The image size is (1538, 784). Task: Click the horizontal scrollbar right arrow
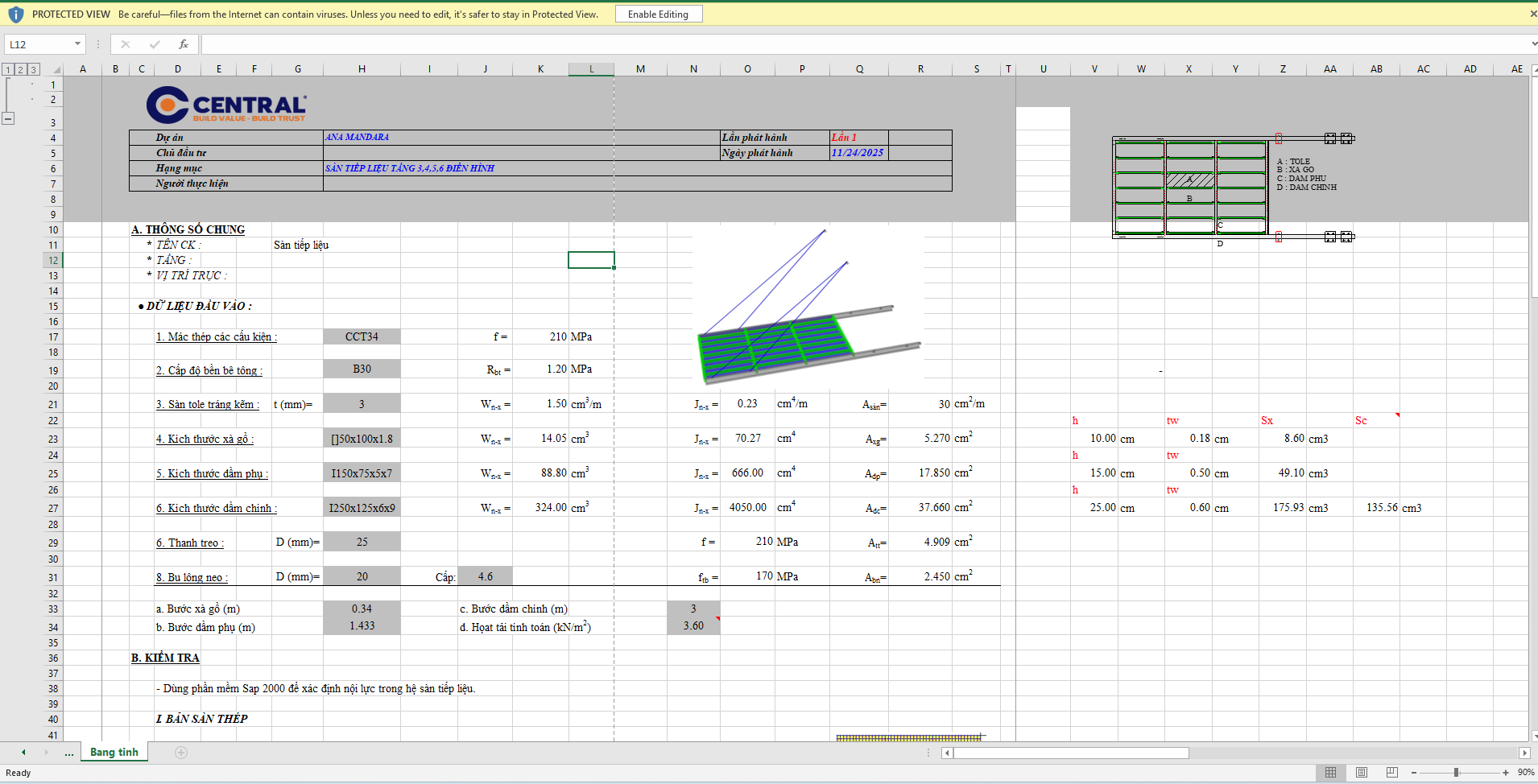[1524, 753]
